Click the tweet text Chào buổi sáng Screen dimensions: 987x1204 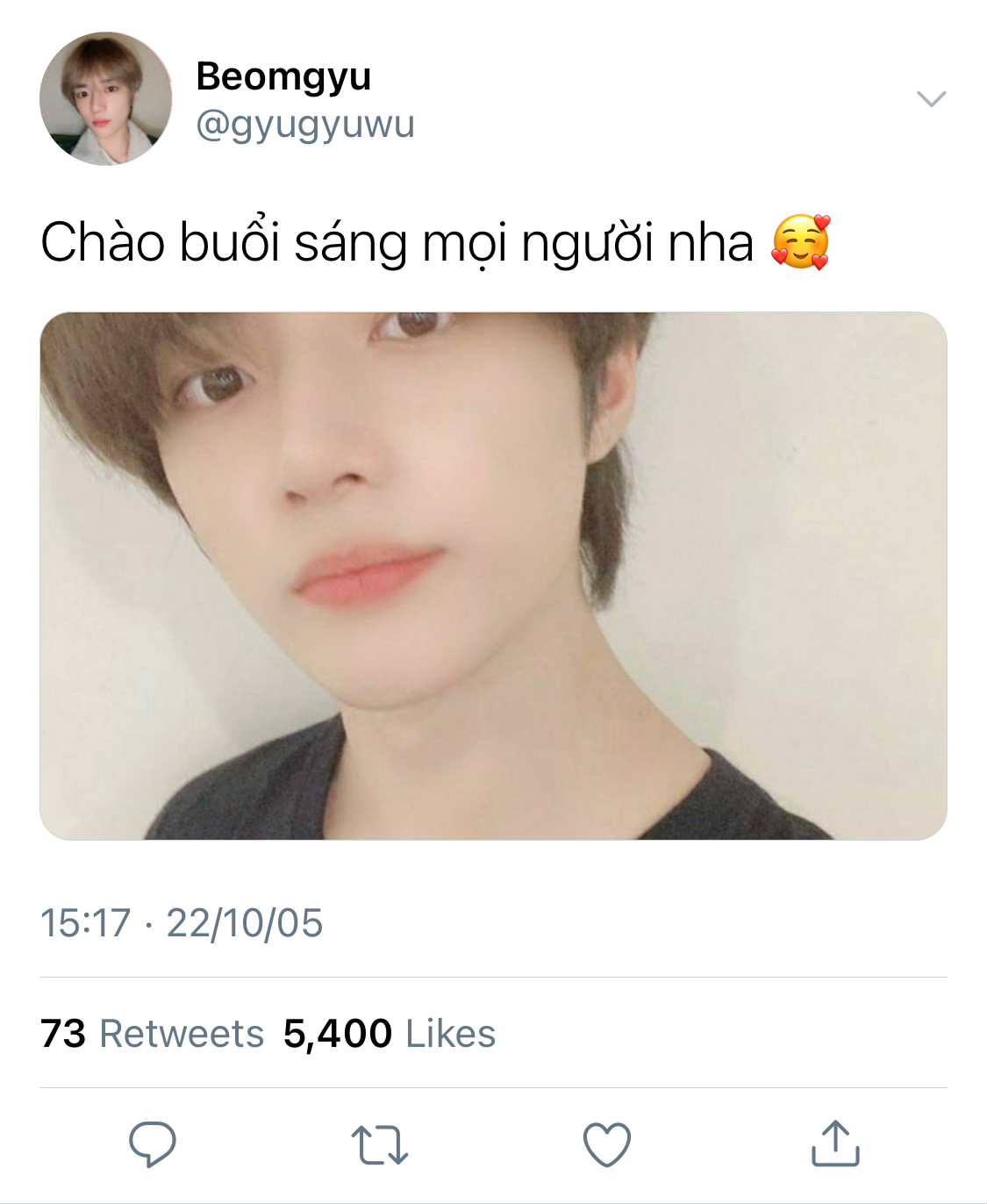(x=224, y=243)
